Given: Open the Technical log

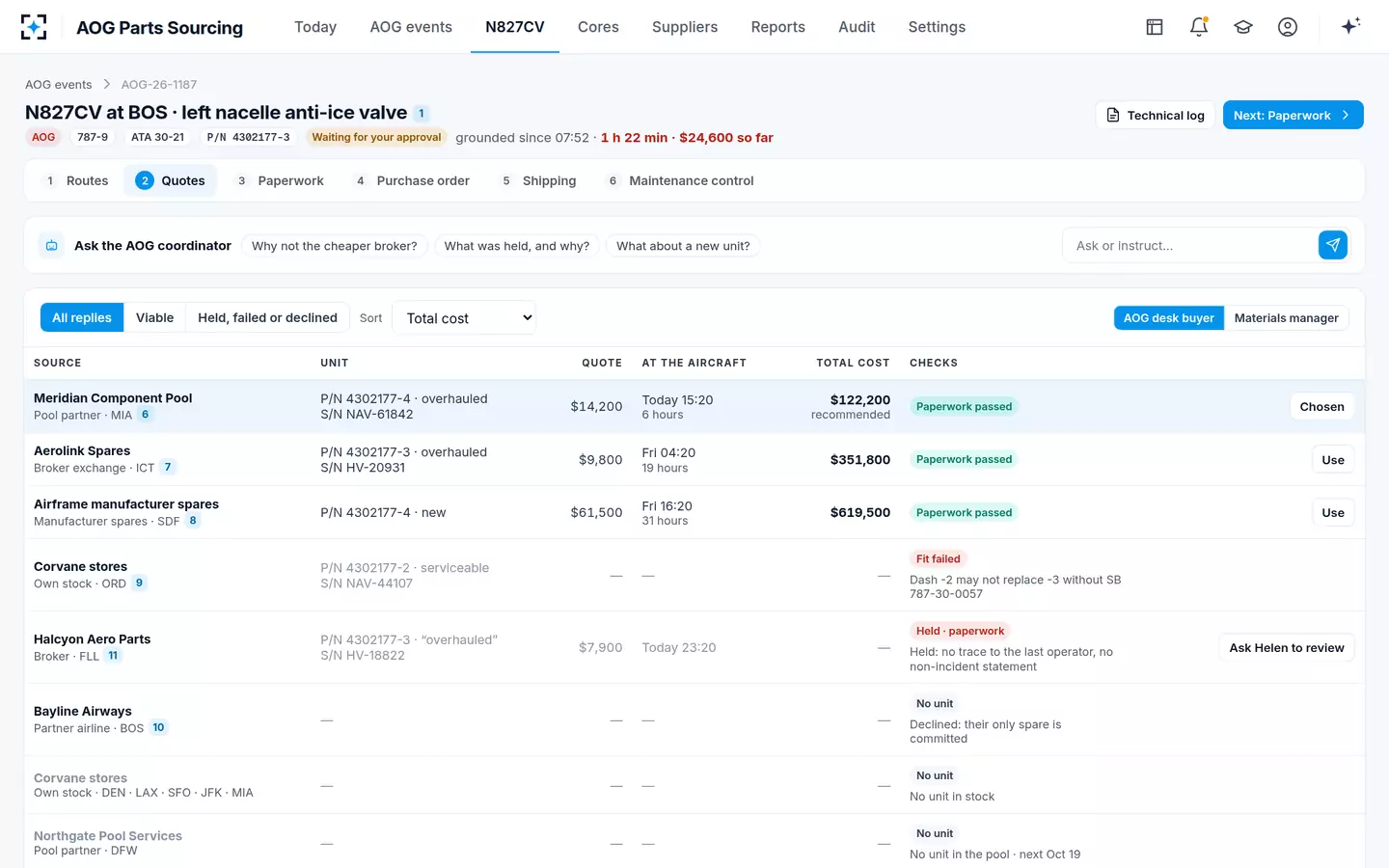Looking at the screenshot, I should (1156, 115).
